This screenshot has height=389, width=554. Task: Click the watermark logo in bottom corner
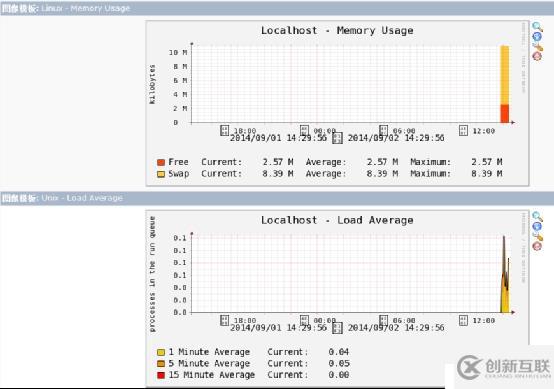pyautogui.click(x=503, y=367)
